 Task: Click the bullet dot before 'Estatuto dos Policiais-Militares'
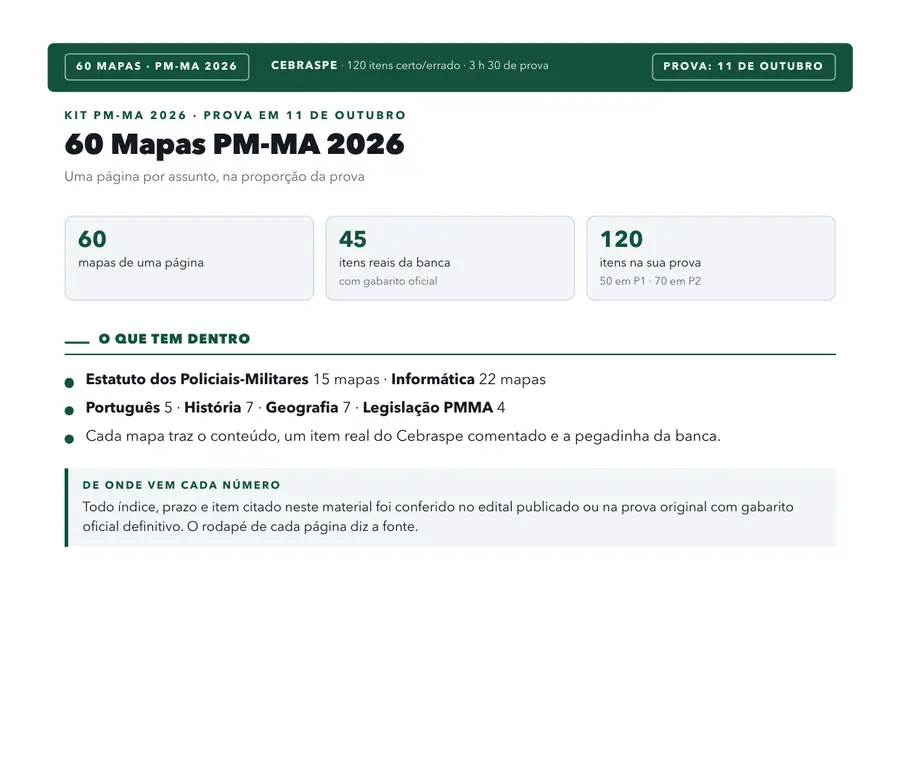coord(69,383)
